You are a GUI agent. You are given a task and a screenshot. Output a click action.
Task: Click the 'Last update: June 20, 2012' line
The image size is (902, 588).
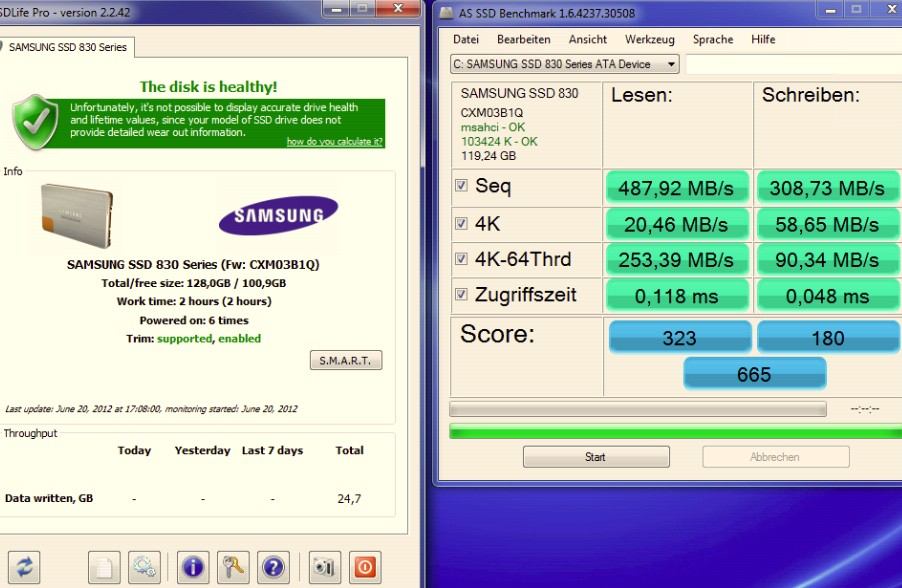pyautogui.click(x=151, y=409)
